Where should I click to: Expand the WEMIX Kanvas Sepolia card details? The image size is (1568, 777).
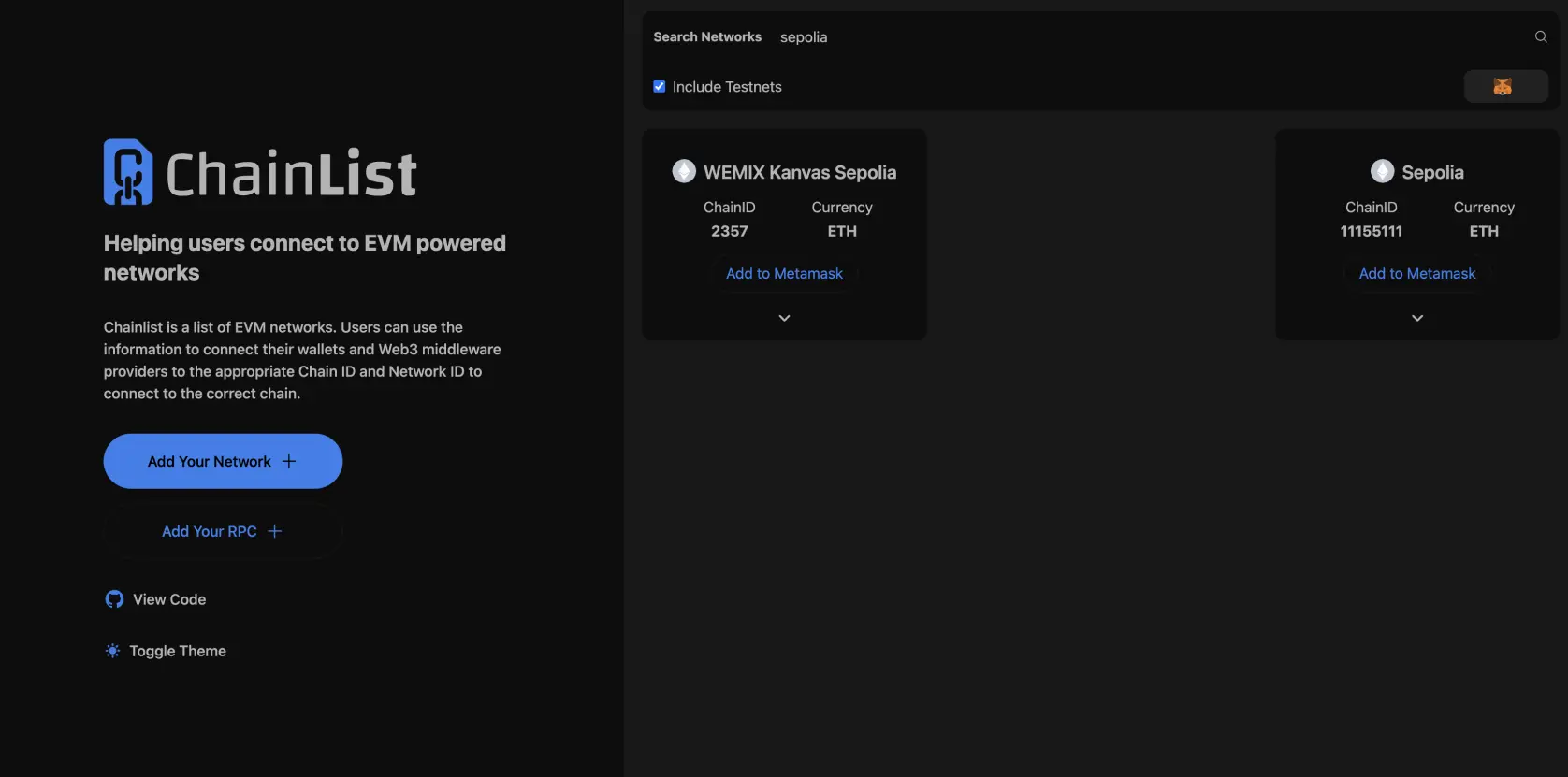pyautogui.click(x=784, y=318)
